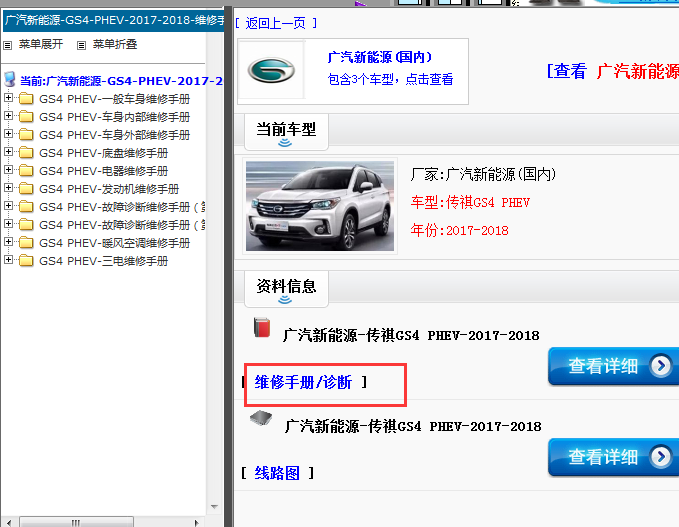The image size is (679, 527).
Task: Click folder icon of 三电维修手册
Action: click(x=26, y=261)
